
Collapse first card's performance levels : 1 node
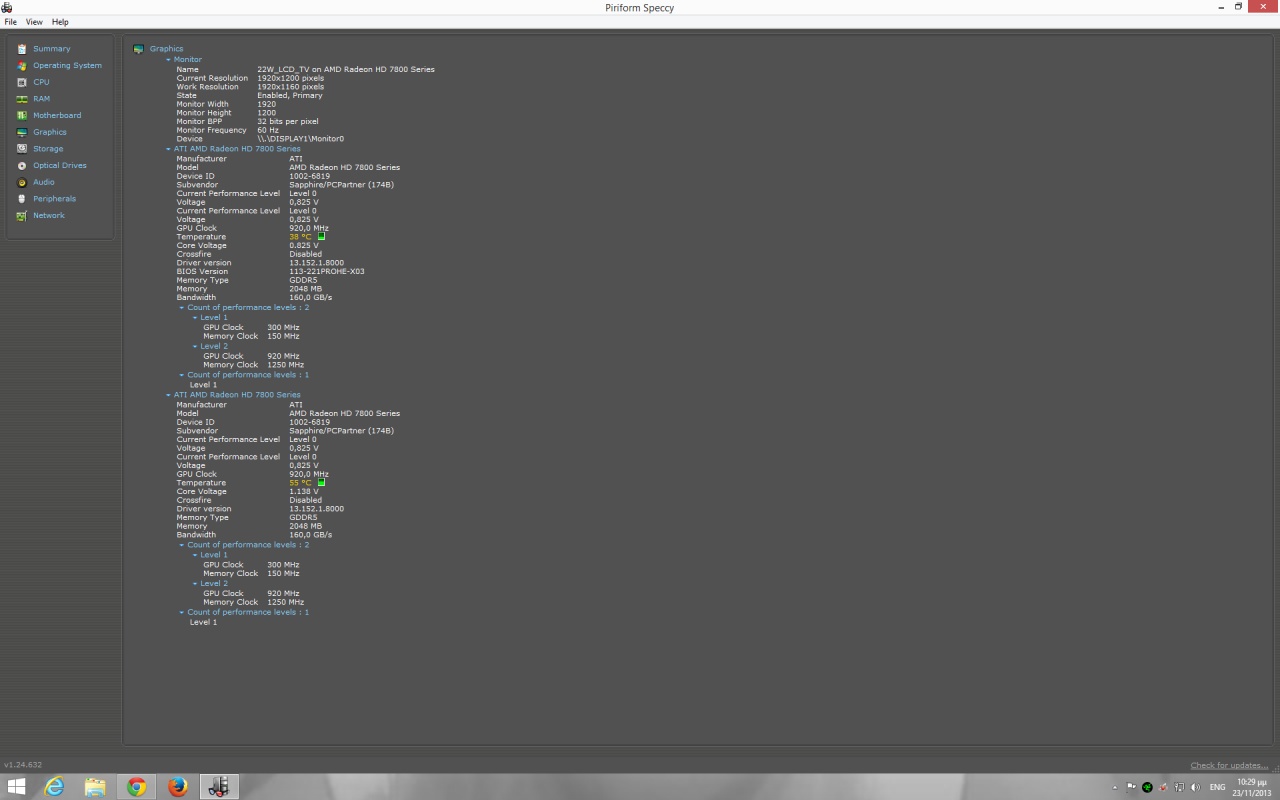point(182,375)
